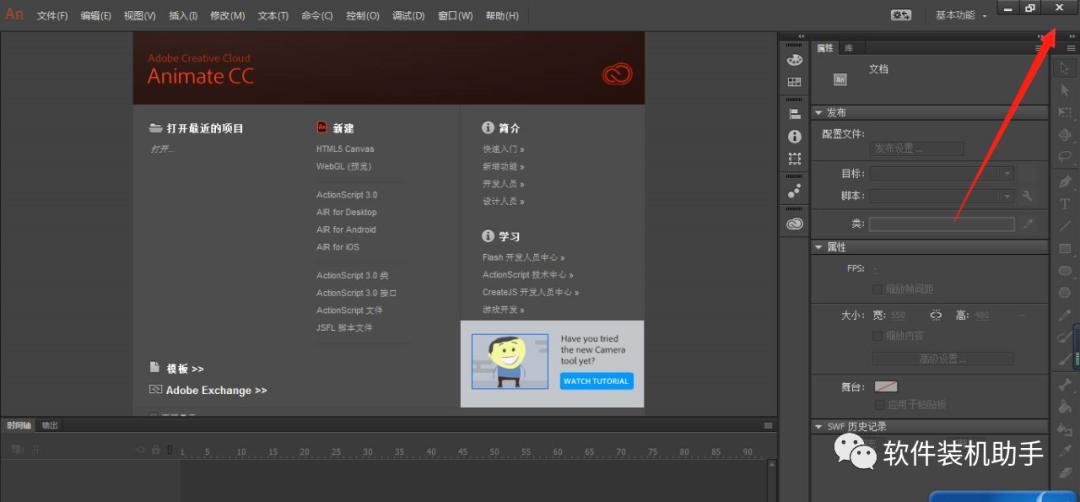This screenshot has height=502, width=1080.
Task: Open the CC Libraries panel icon
Action: point(794,223)
